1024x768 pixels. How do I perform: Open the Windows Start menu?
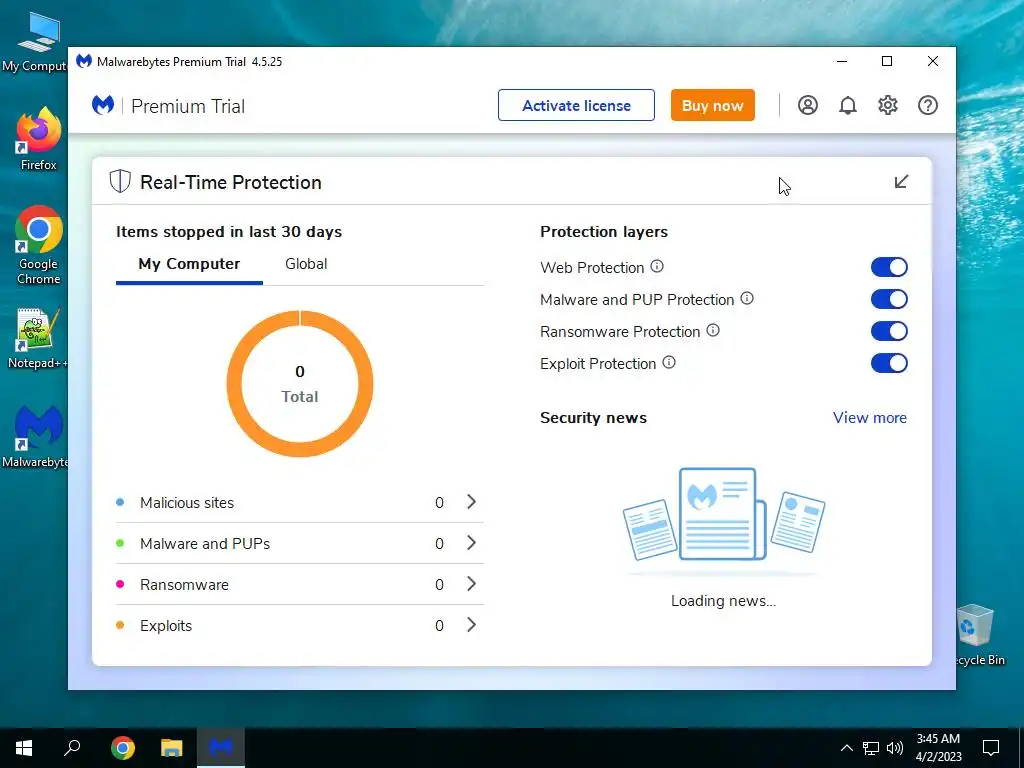24,748
